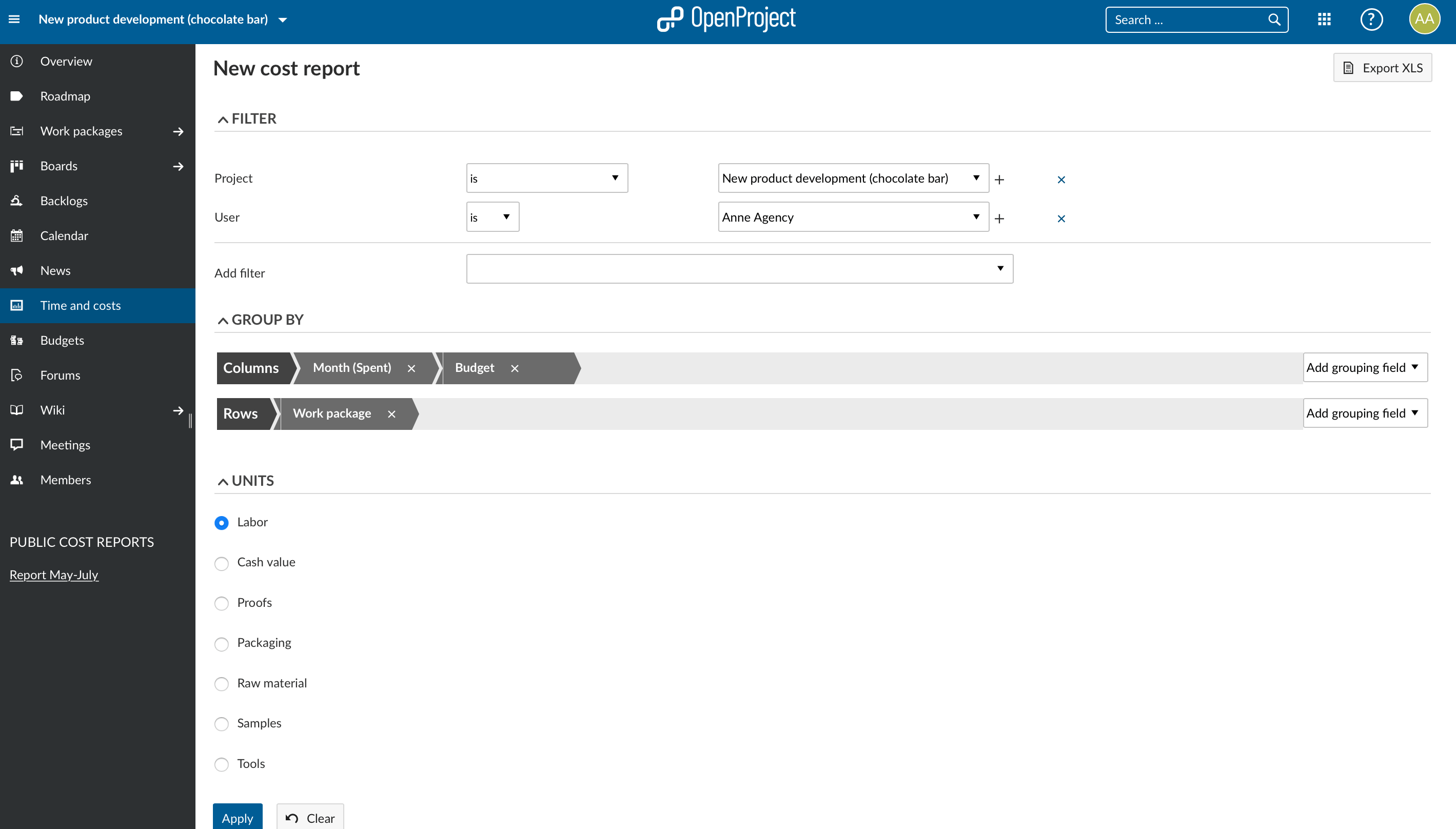Select the Raw material unit

click(222, 684)
